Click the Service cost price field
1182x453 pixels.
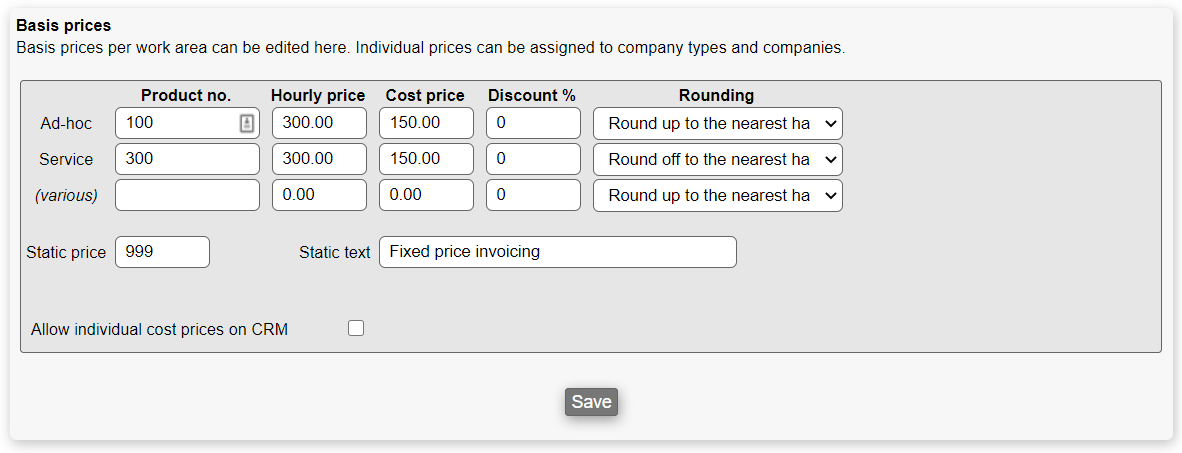tap(426, 160)
